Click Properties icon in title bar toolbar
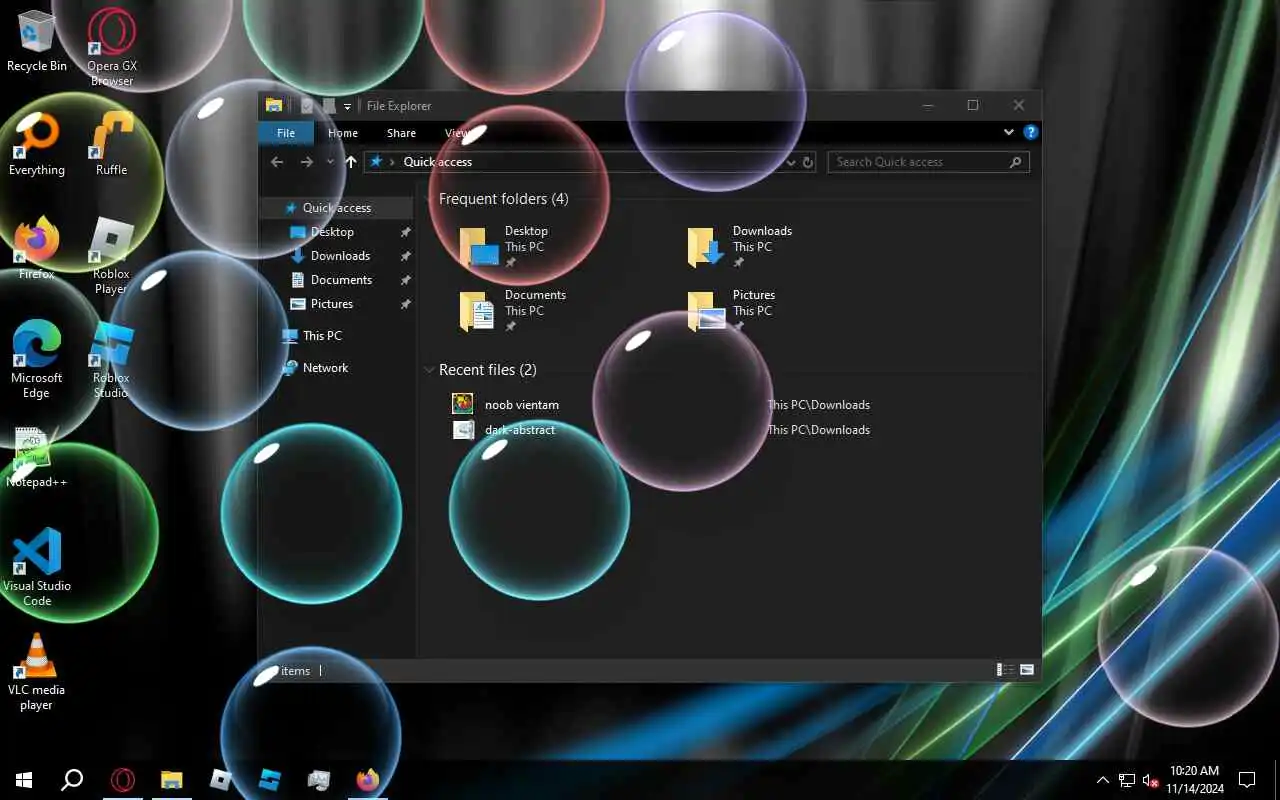The width and height of the screenshot is (1280, 800). point(307,106)
